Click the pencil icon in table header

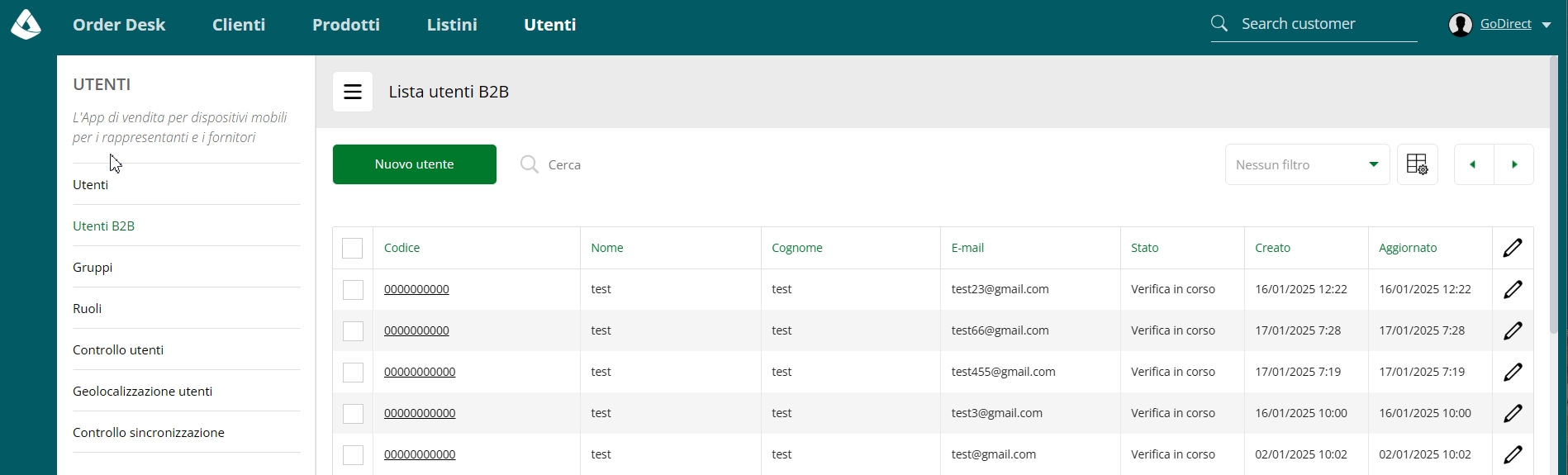point(1513,248)
